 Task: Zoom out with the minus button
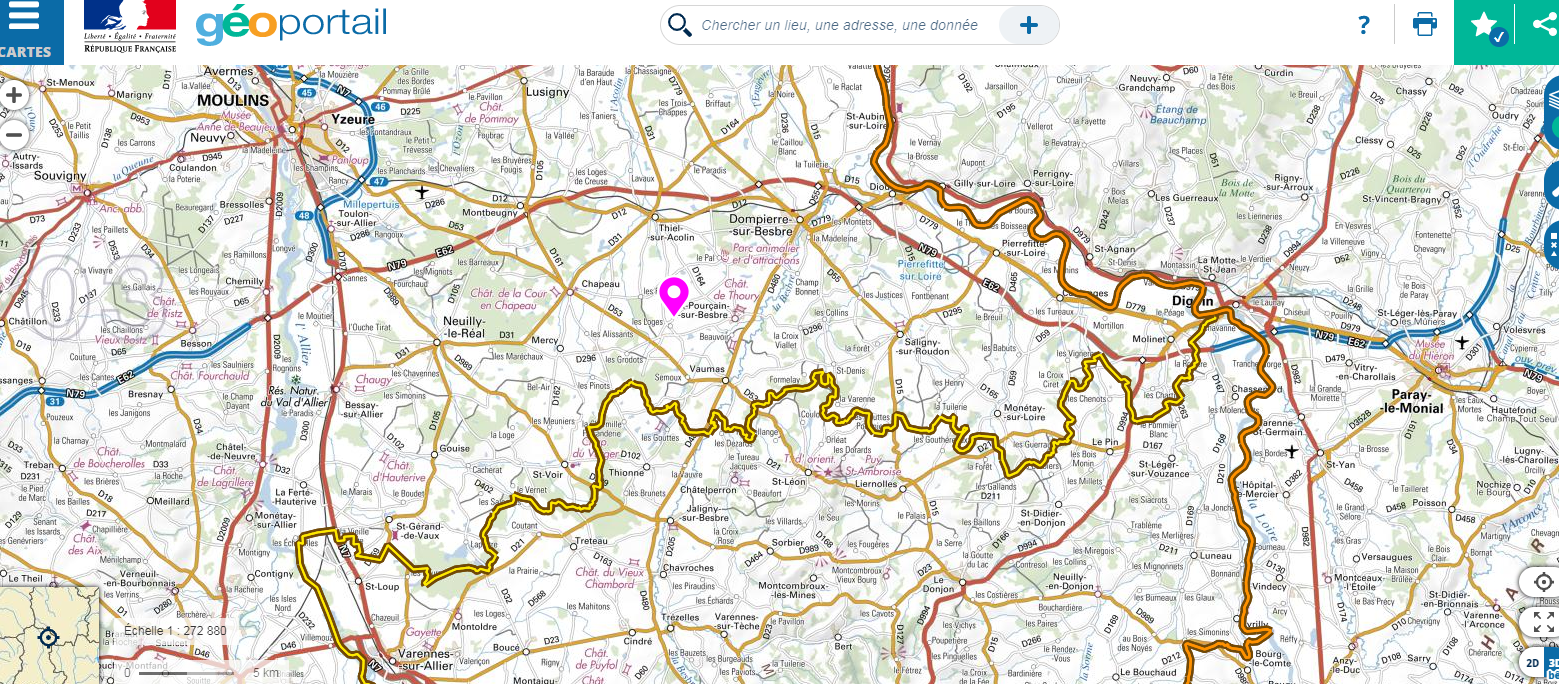tap(14, 134)
